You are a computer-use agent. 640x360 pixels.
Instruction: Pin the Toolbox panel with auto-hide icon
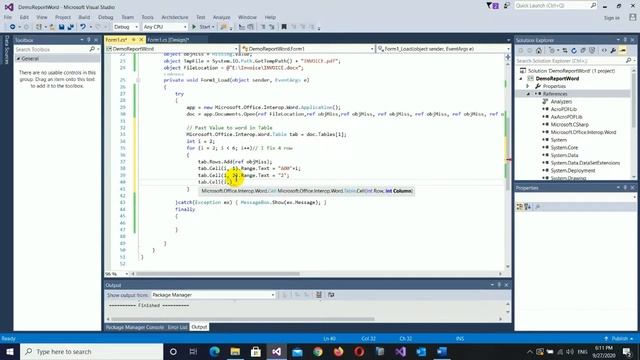(89, 40)
